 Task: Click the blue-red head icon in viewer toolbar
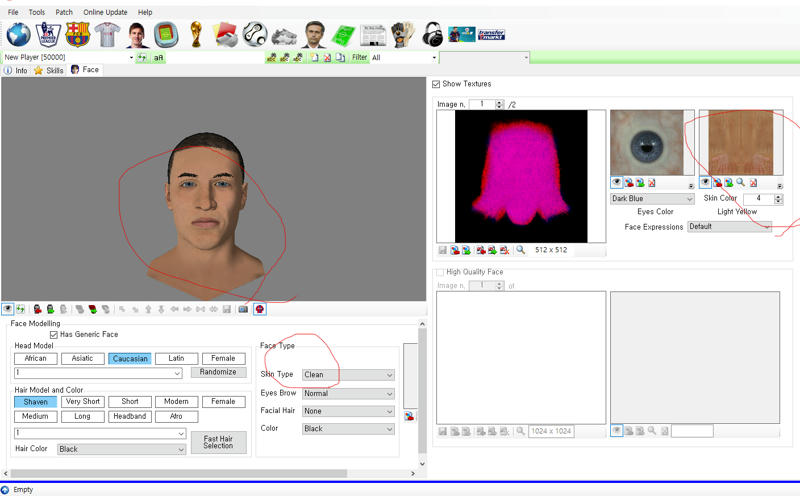coord(260,309)
